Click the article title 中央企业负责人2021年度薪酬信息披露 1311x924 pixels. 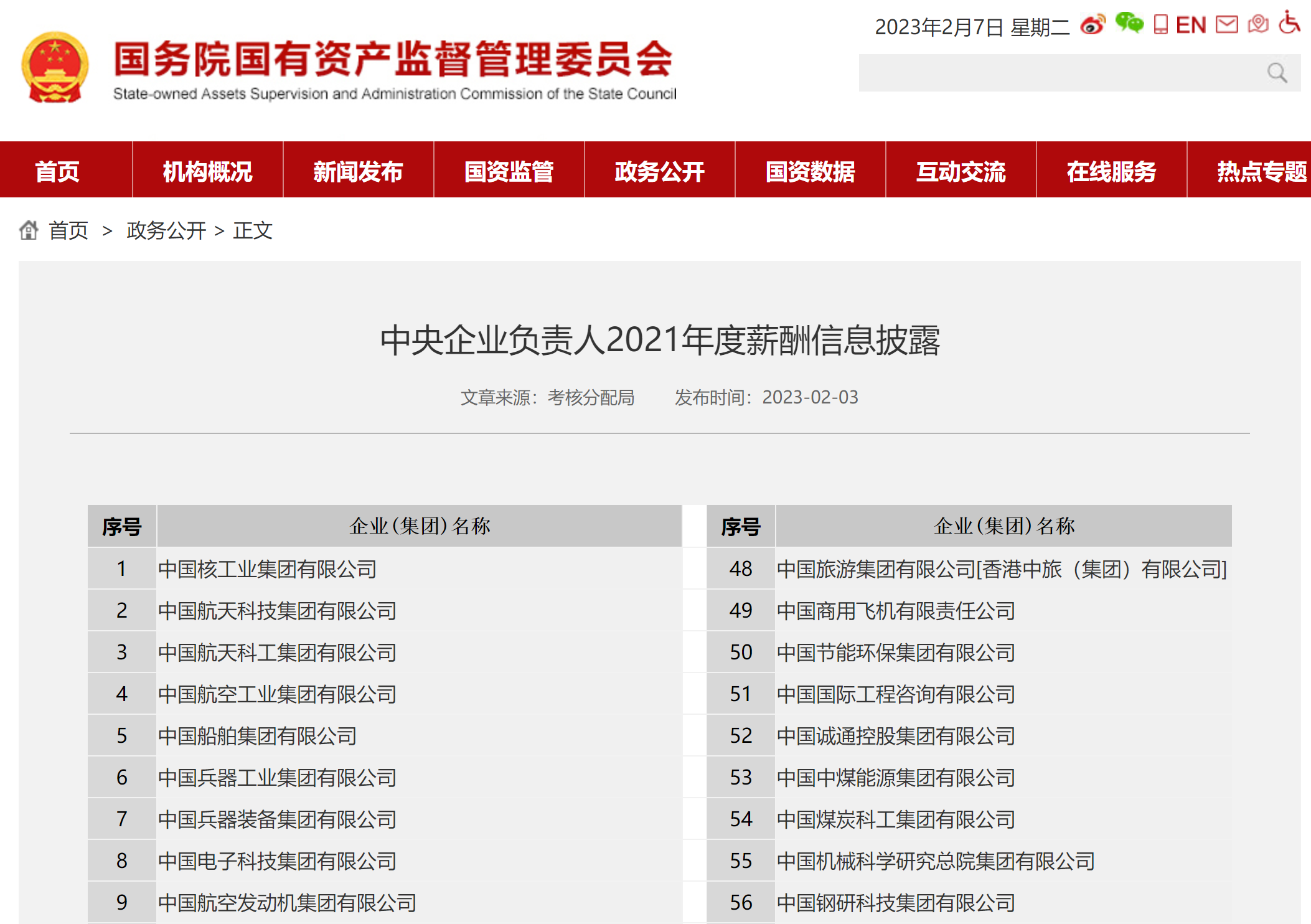[660, 341]
